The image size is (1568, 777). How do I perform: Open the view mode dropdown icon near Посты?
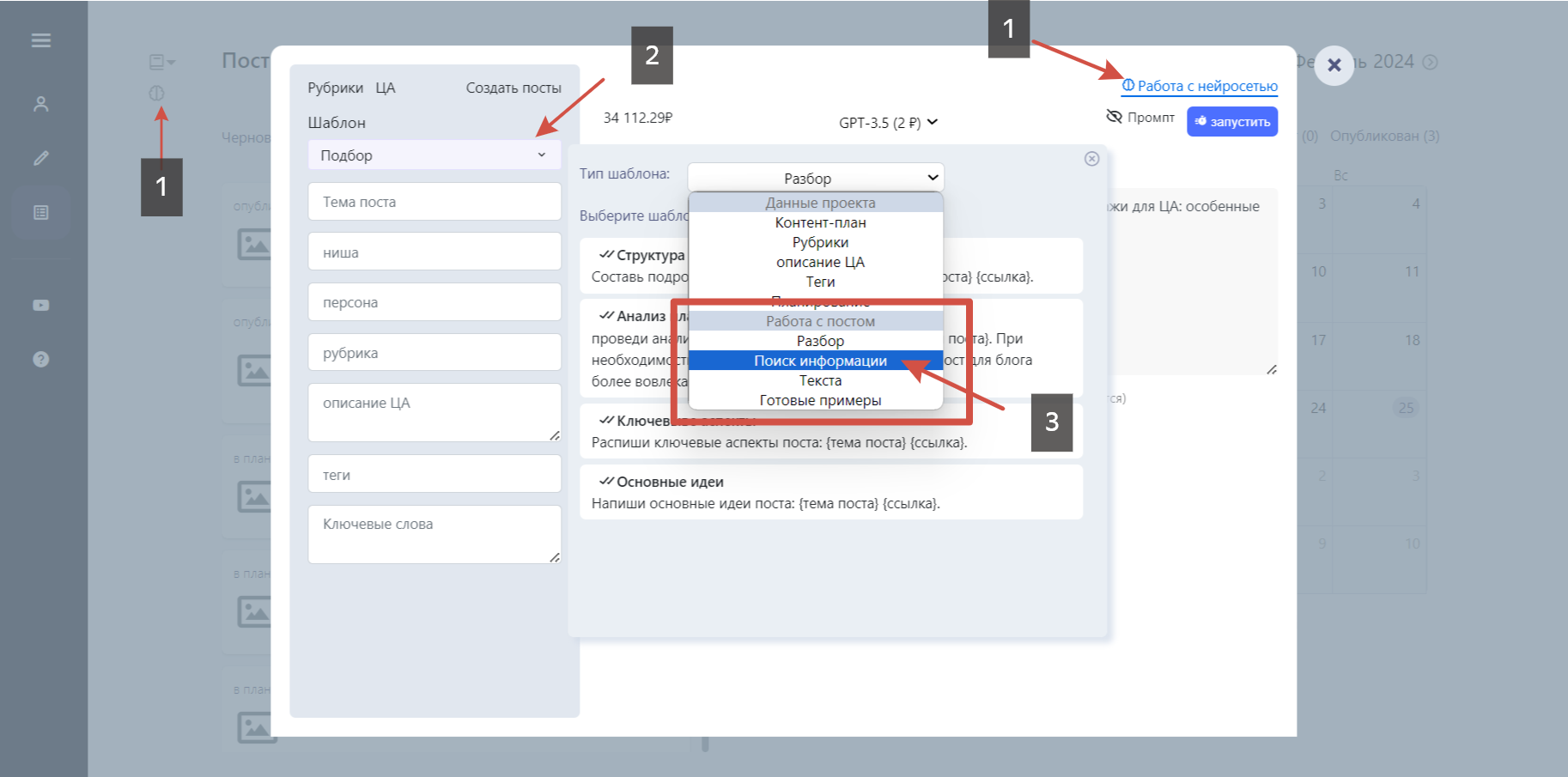point(161,62)
